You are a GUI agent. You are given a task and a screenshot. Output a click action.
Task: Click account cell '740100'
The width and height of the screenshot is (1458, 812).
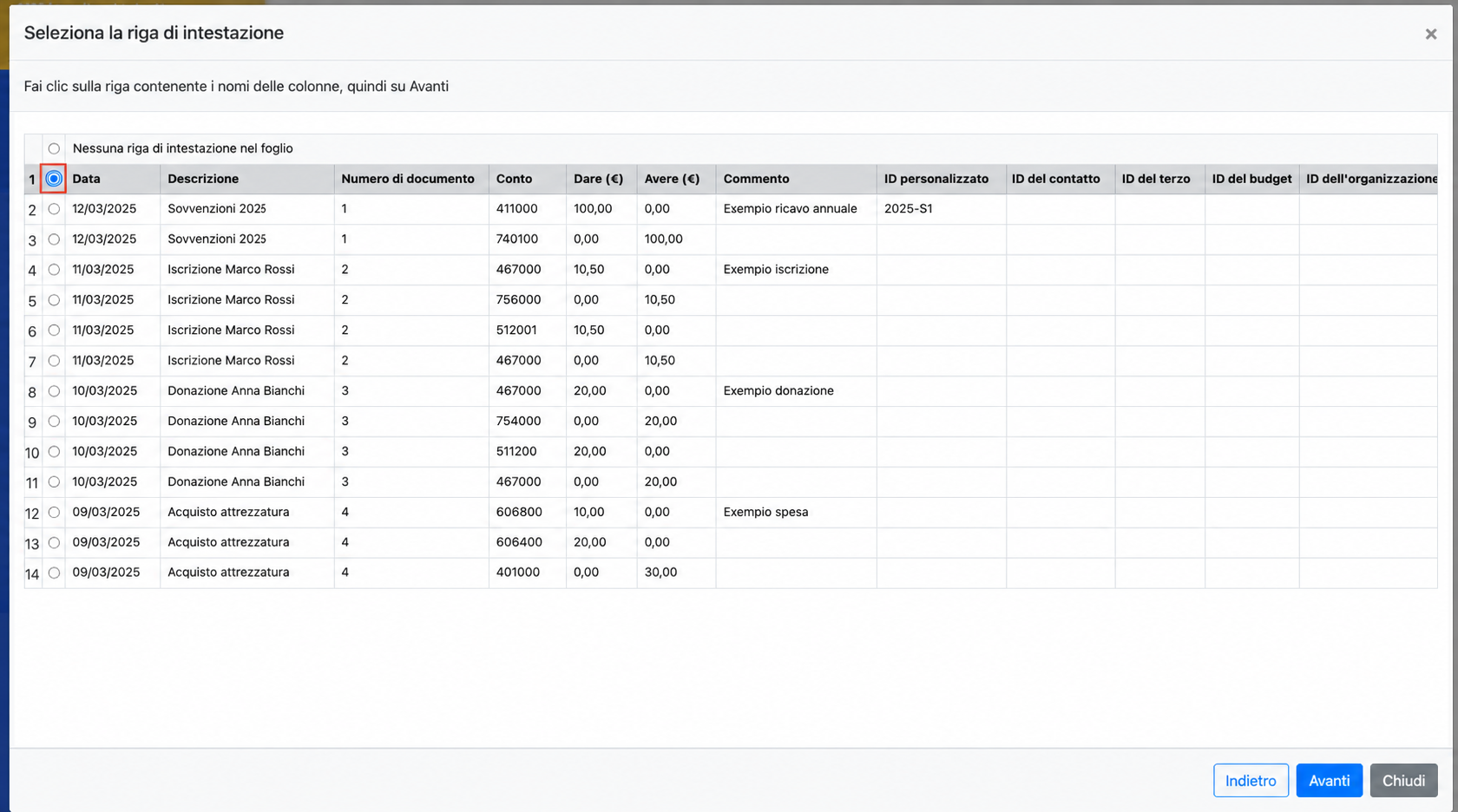[528, 239]
